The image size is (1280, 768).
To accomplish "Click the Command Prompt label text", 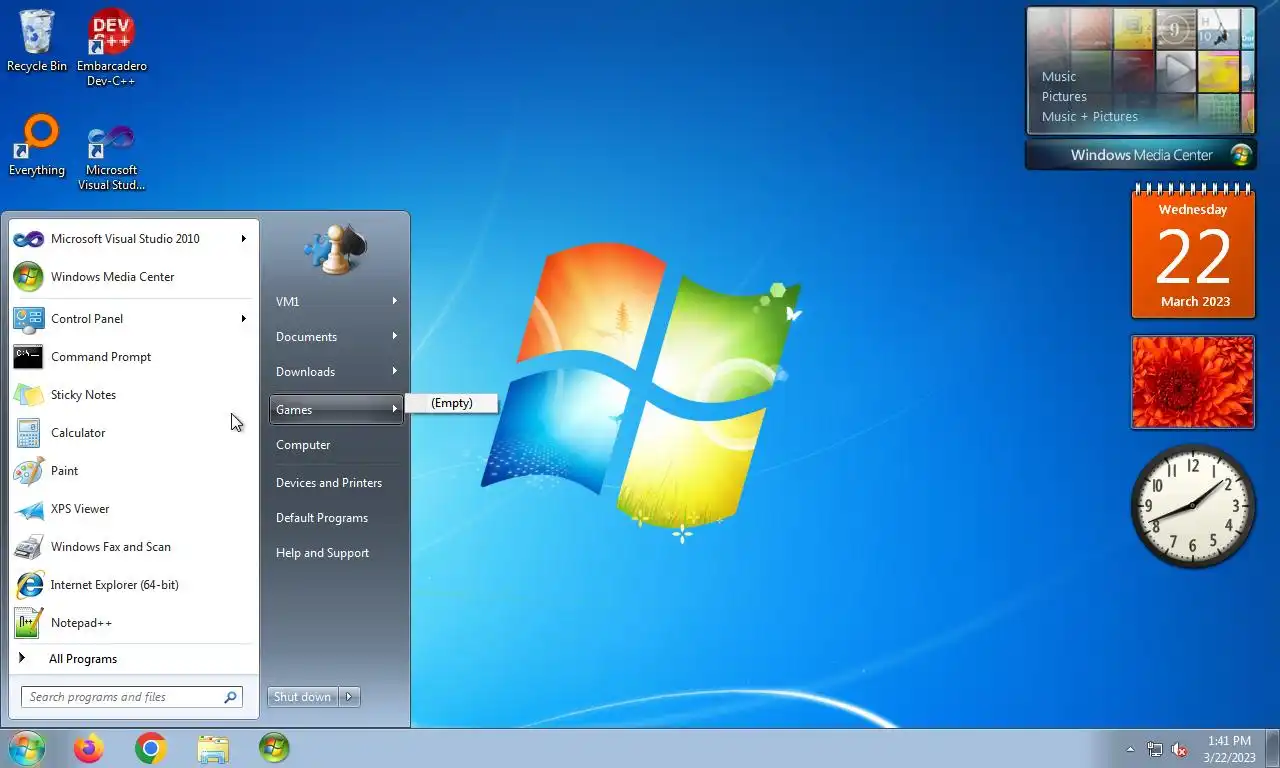I will point(101,357).
